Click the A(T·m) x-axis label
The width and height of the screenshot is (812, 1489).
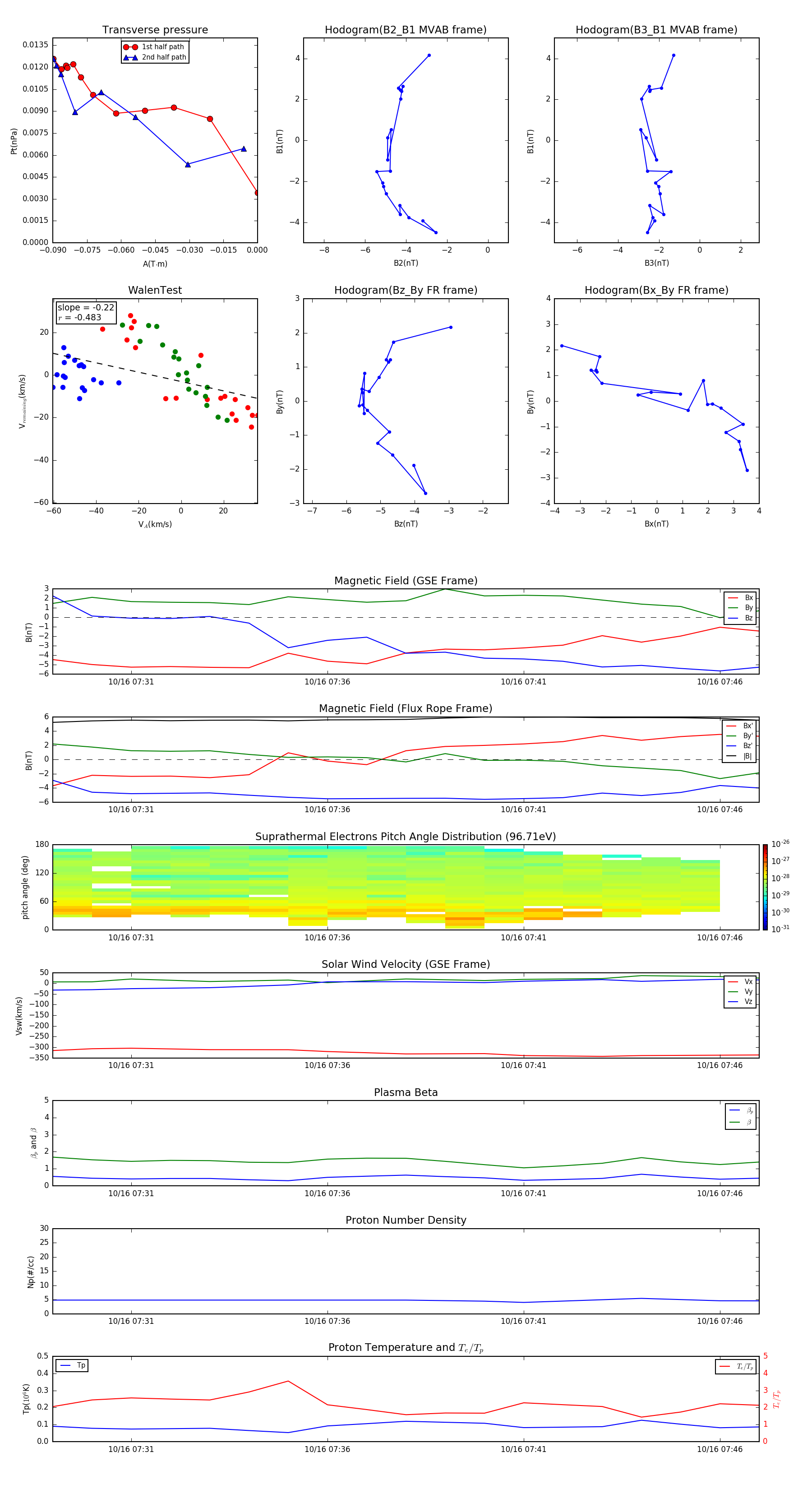point(155,264)
